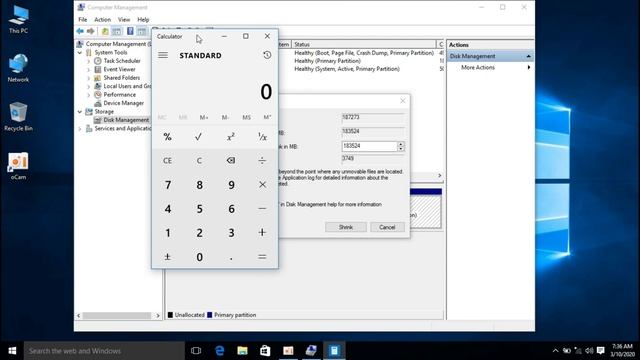Screen dimensions: 640x360
Task: Click the digit 1 key
Action: click(x=167, y=233)
